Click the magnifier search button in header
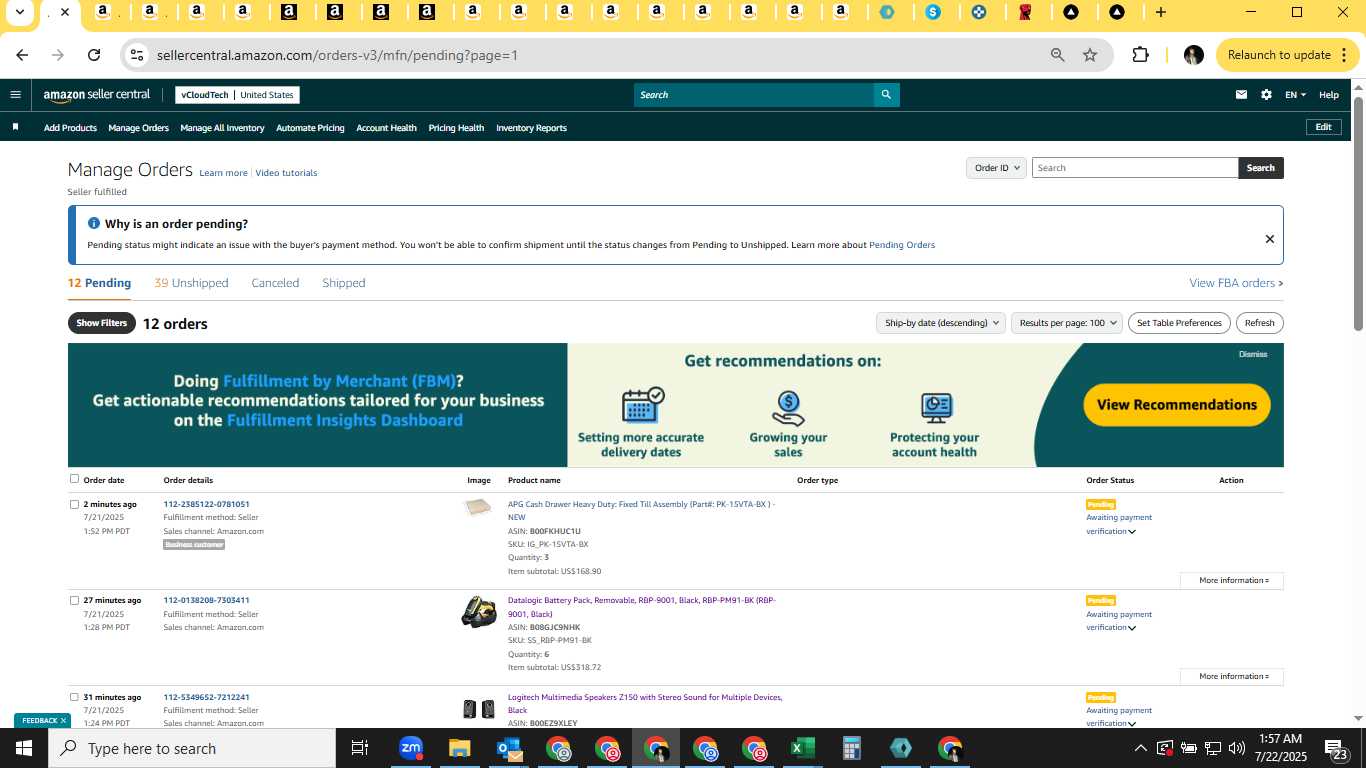 [885, 95]
